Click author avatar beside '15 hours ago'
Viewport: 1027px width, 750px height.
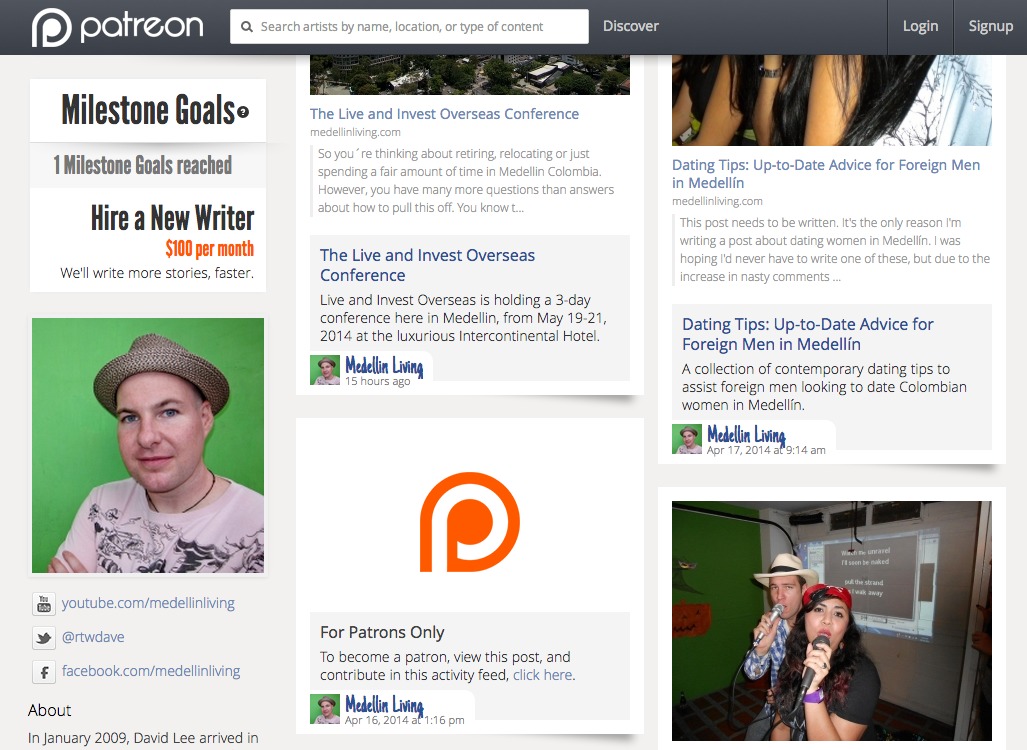(325, 370)
